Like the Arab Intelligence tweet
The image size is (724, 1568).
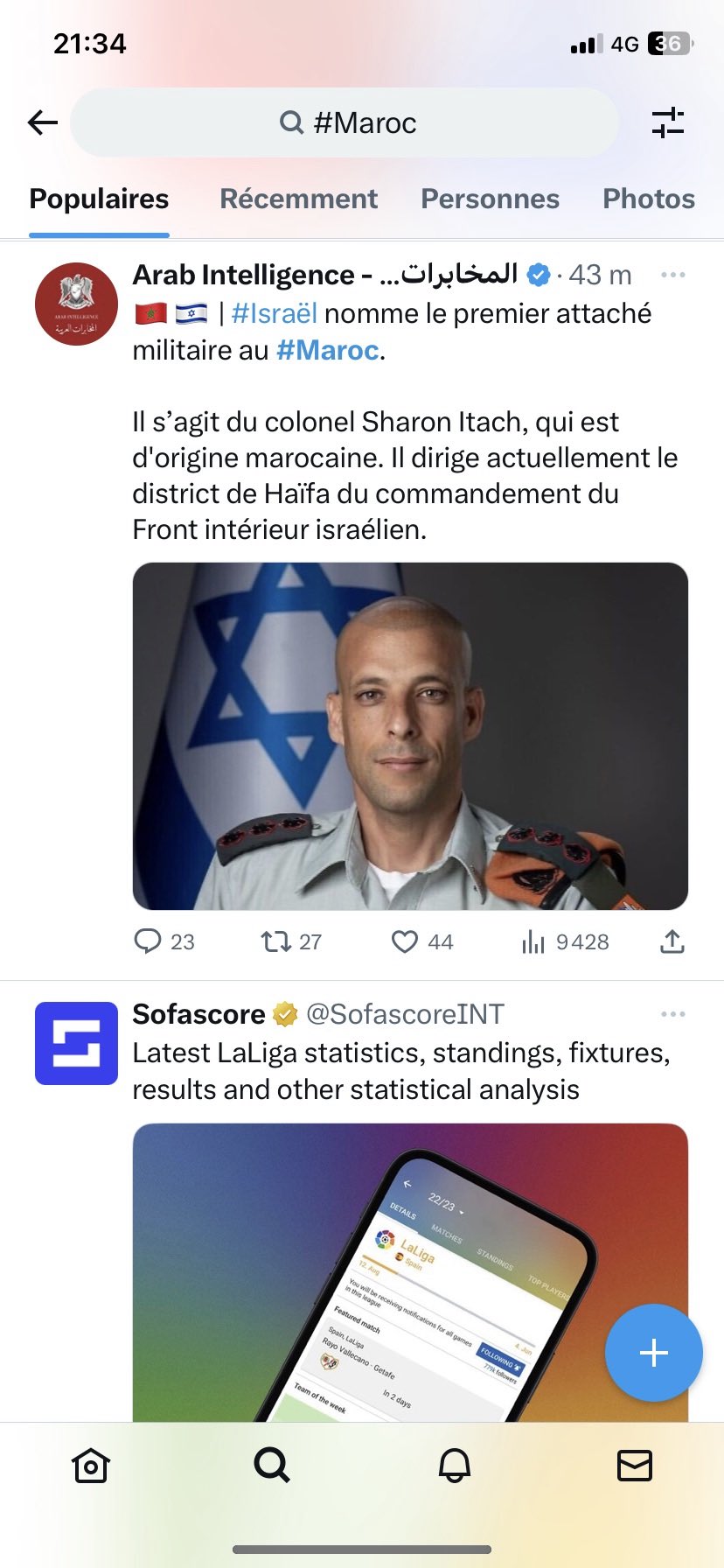pos(404,941)
